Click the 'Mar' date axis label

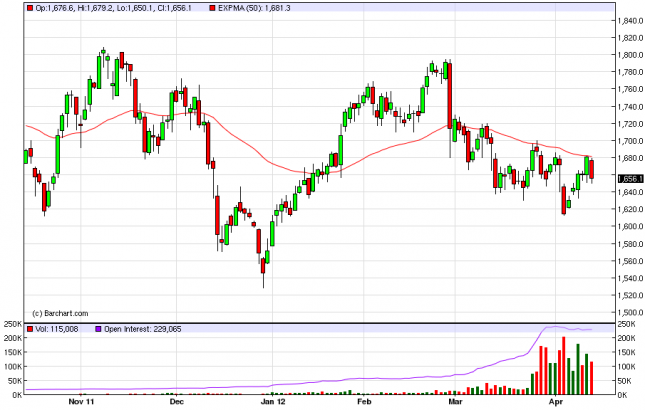455,401
